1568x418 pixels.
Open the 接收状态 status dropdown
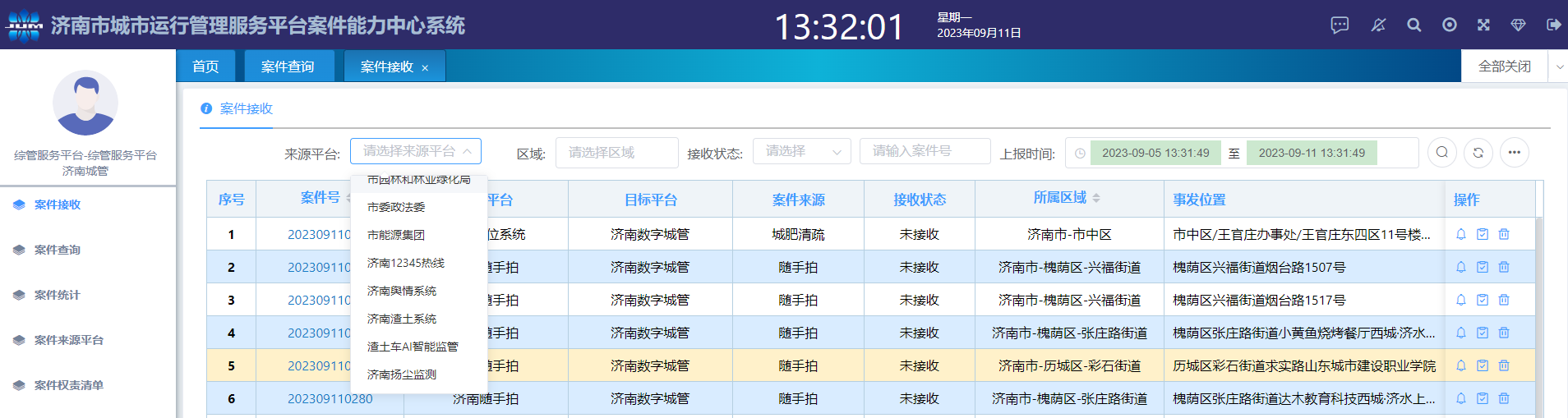801,152
